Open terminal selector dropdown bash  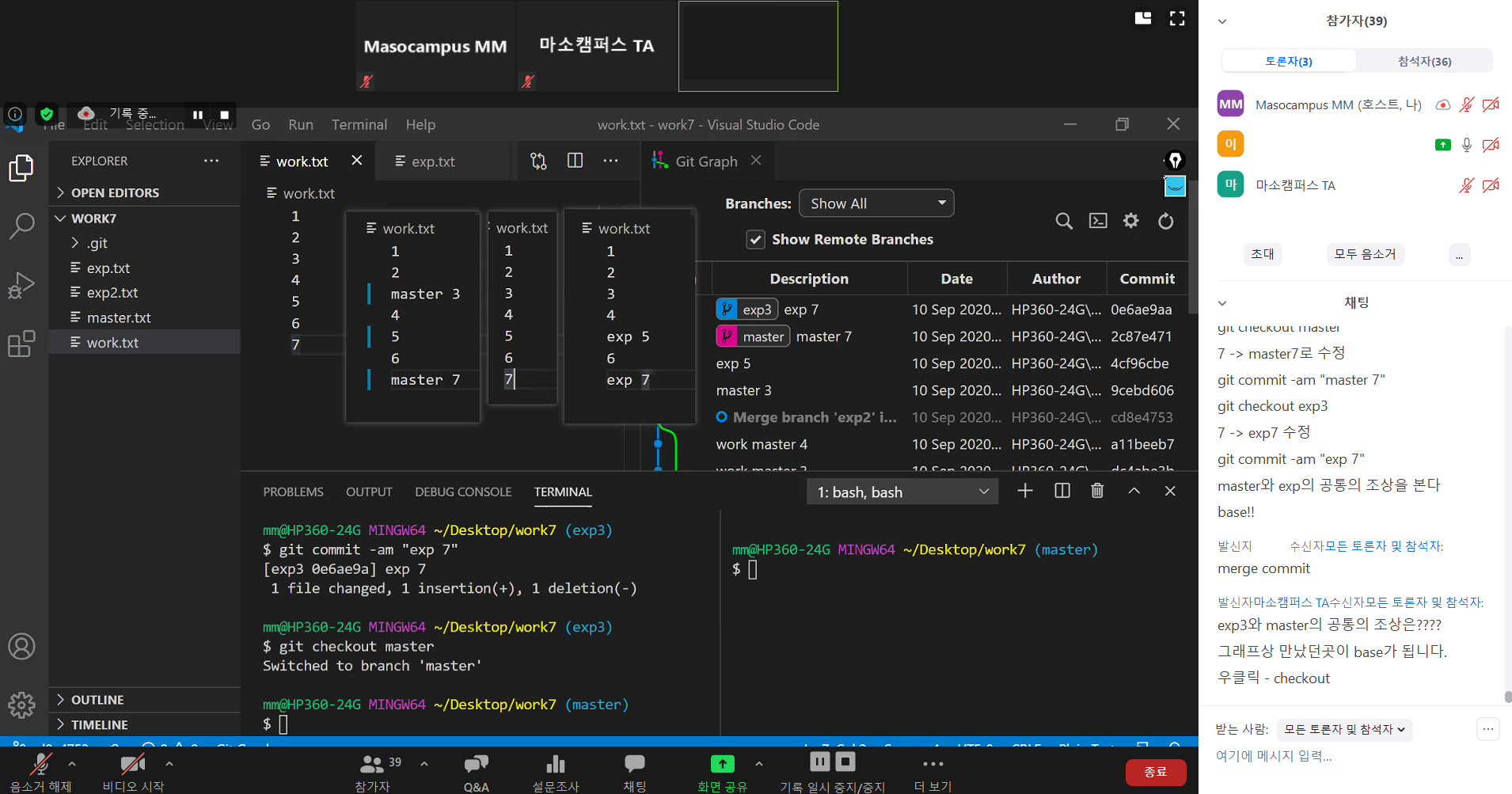pyautogui.click(x=902, y=492)
